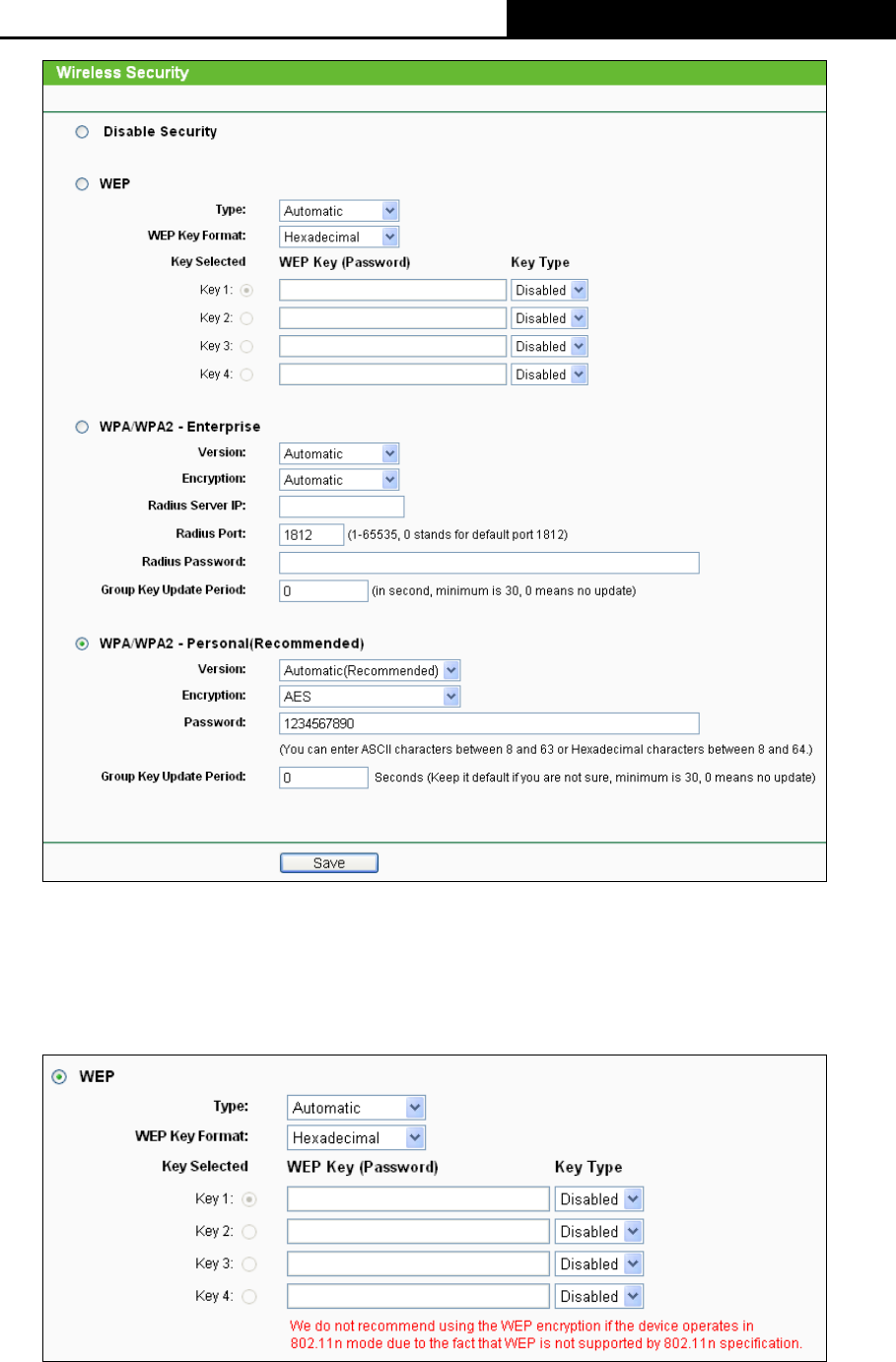Click Personal Group Key Update Period field
The height and width of the screenshot is (1362, 896).
pyautogui.click(x=323, y=778)
